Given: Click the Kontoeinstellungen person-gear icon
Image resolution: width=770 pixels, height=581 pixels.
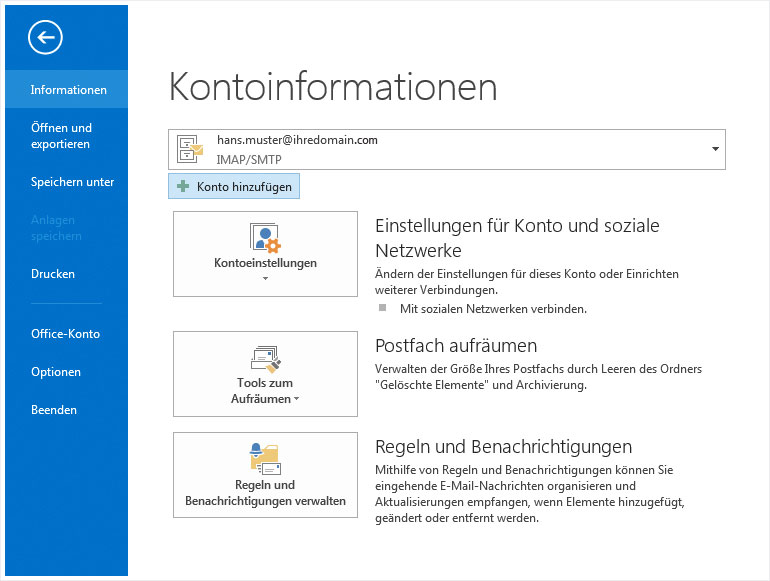Looking at the screenshot, I should [265, 238].
